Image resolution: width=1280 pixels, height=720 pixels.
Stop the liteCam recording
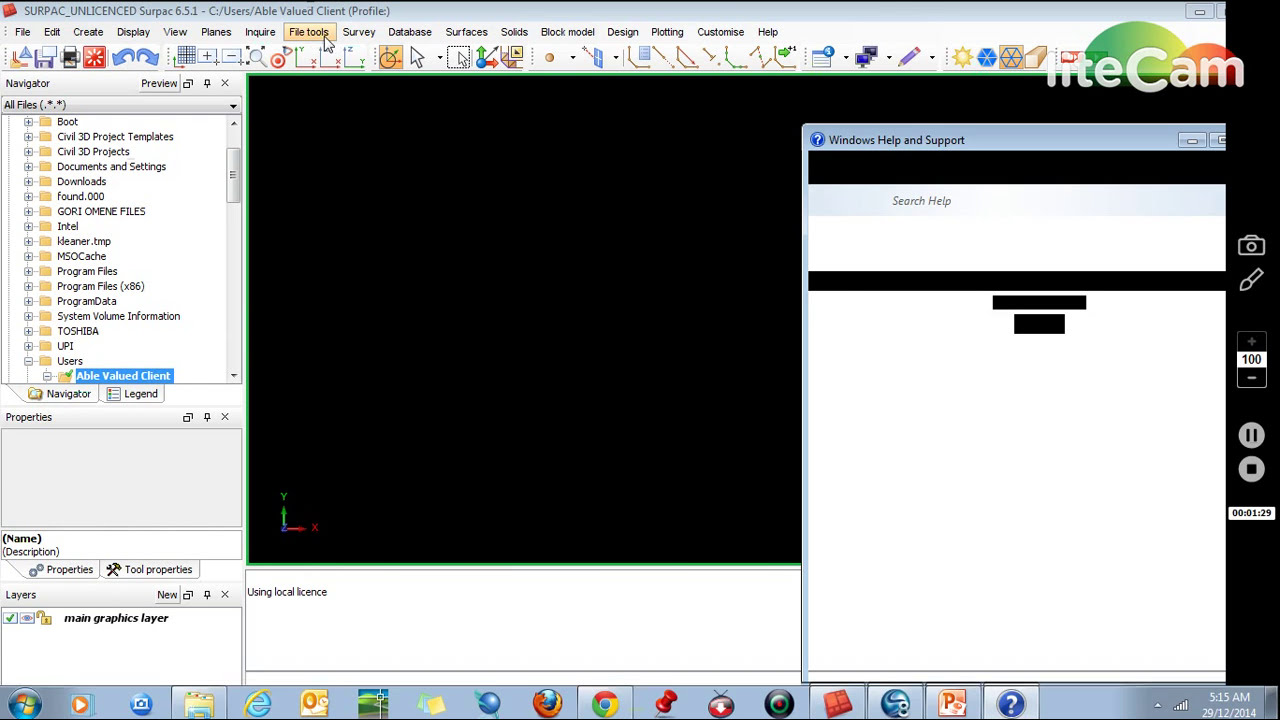1251,469
